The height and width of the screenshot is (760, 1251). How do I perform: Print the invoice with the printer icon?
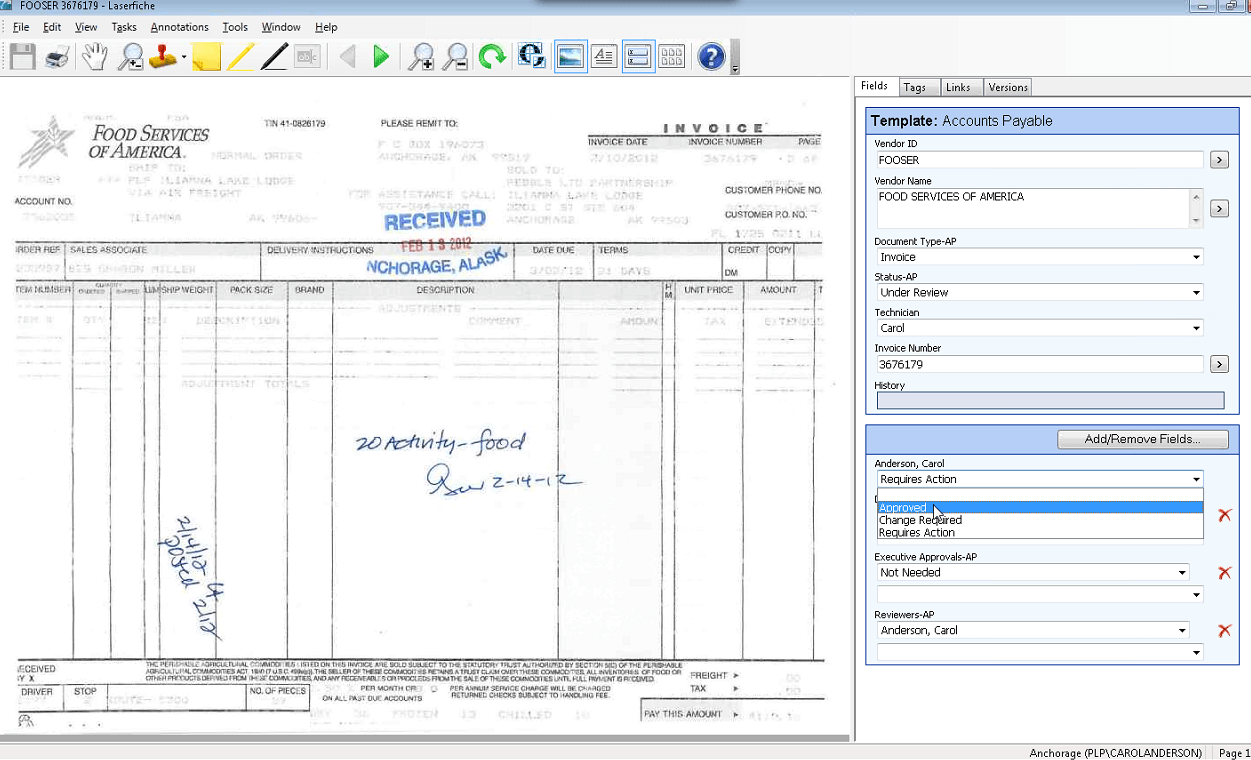(58, 57)
